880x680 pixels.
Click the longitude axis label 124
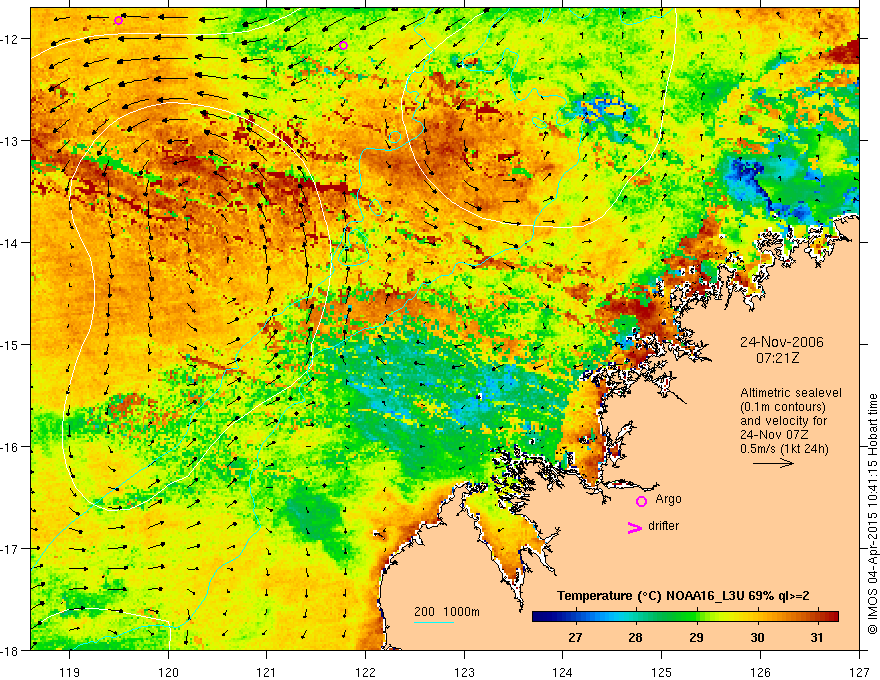[563, 673]
